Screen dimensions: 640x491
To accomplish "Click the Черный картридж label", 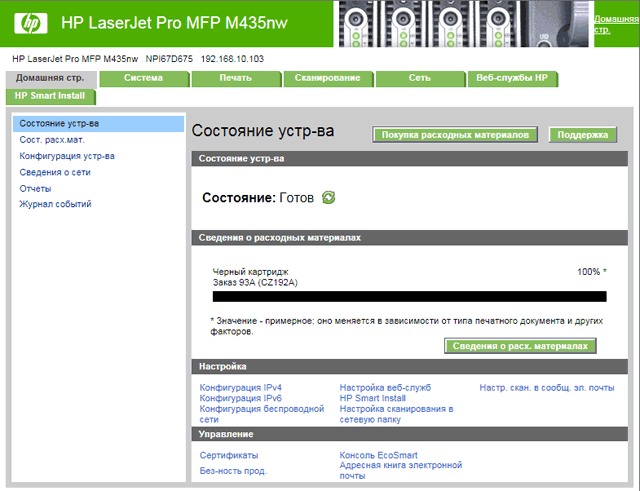I will click(x=250, y=272).
